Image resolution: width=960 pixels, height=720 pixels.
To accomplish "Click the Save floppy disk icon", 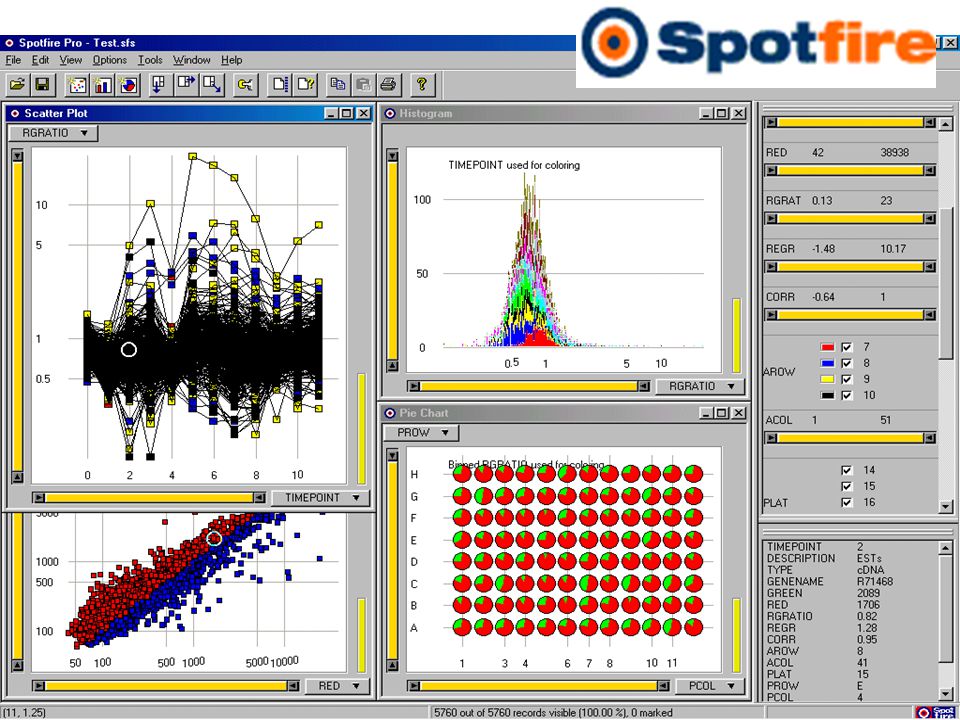I will (42, 84).
